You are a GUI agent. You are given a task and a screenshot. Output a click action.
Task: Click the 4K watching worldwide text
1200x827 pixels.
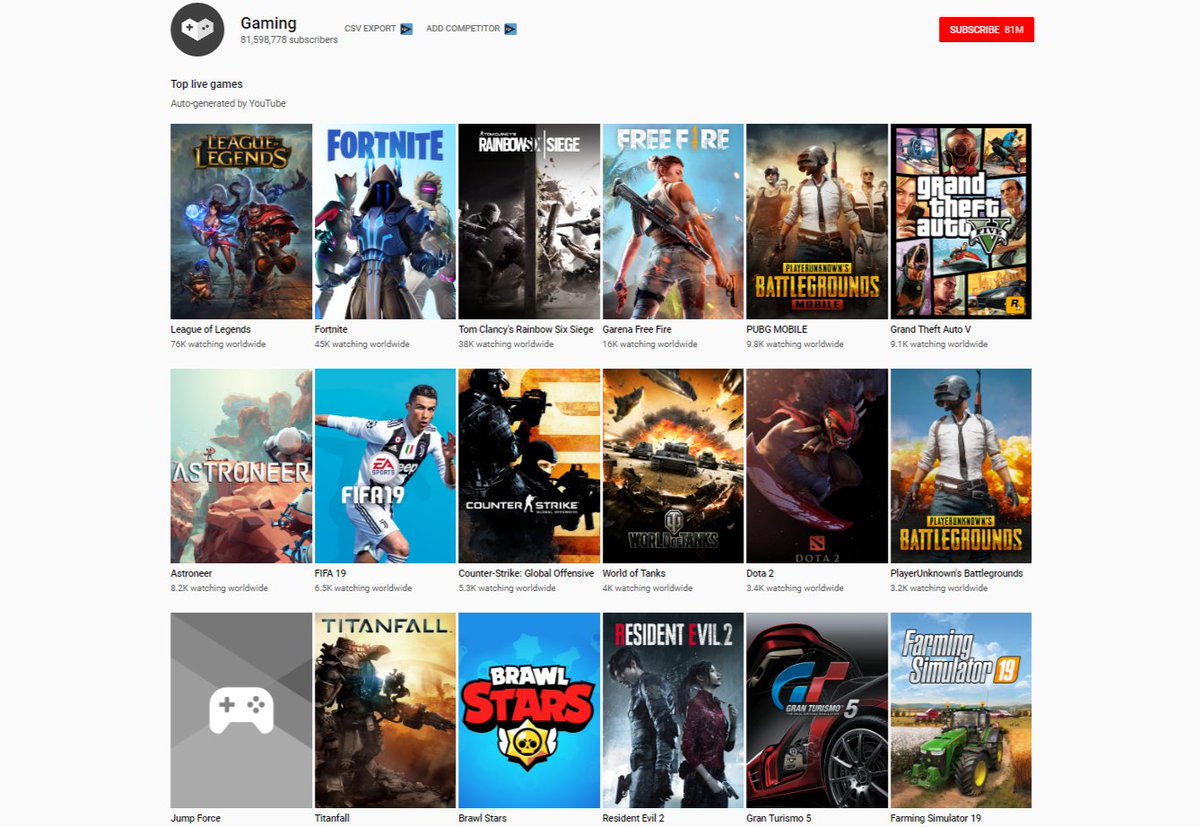tap(648, 589)
